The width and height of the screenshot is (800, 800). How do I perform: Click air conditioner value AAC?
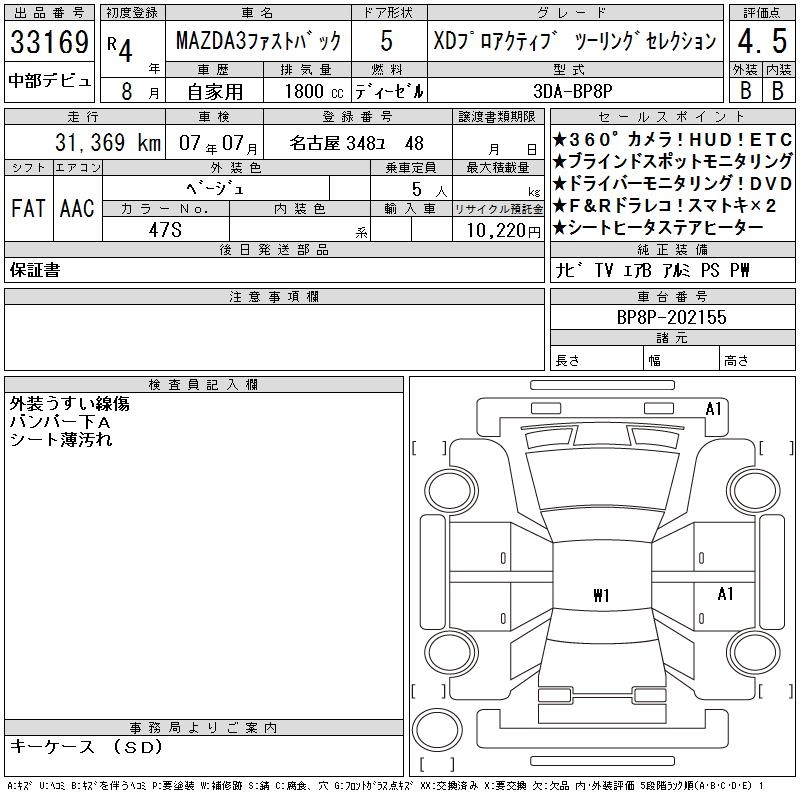tap(77, 208)
